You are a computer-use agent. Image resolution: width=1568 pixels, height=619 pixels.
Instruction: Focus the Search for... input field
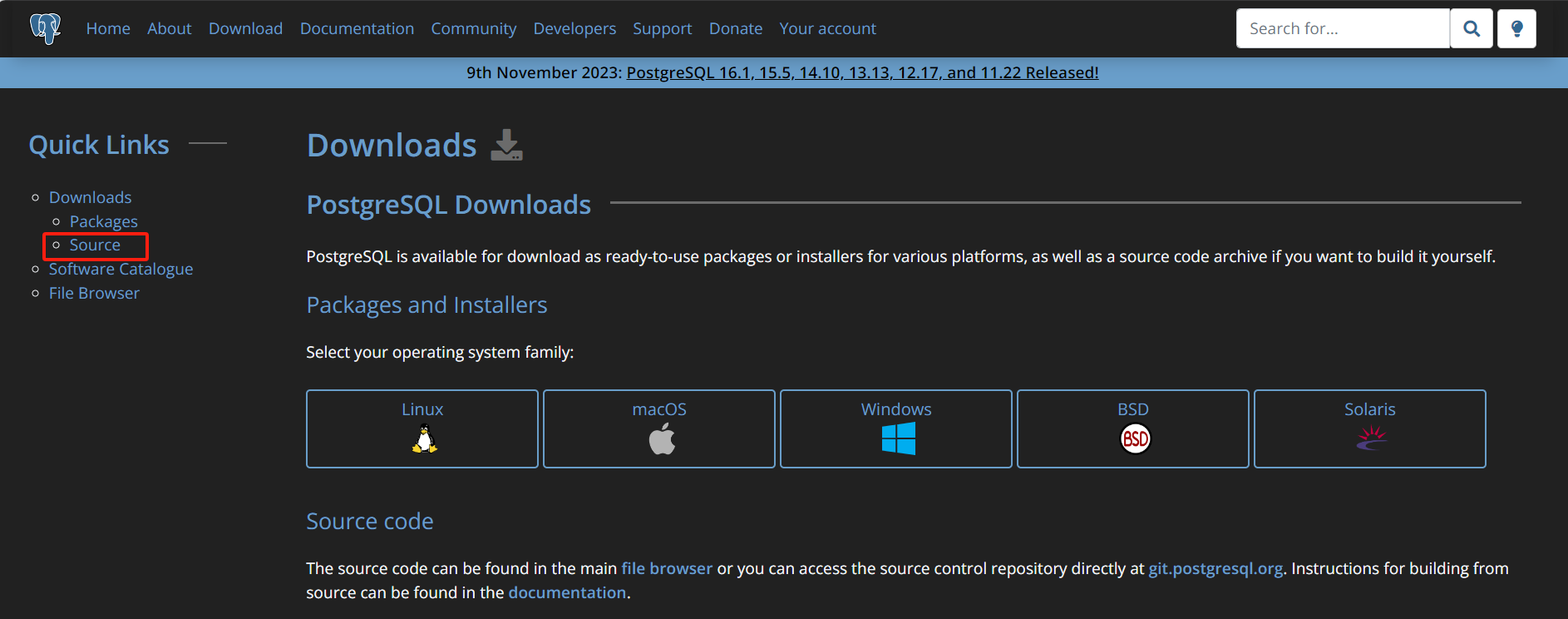coord(1343,28)
